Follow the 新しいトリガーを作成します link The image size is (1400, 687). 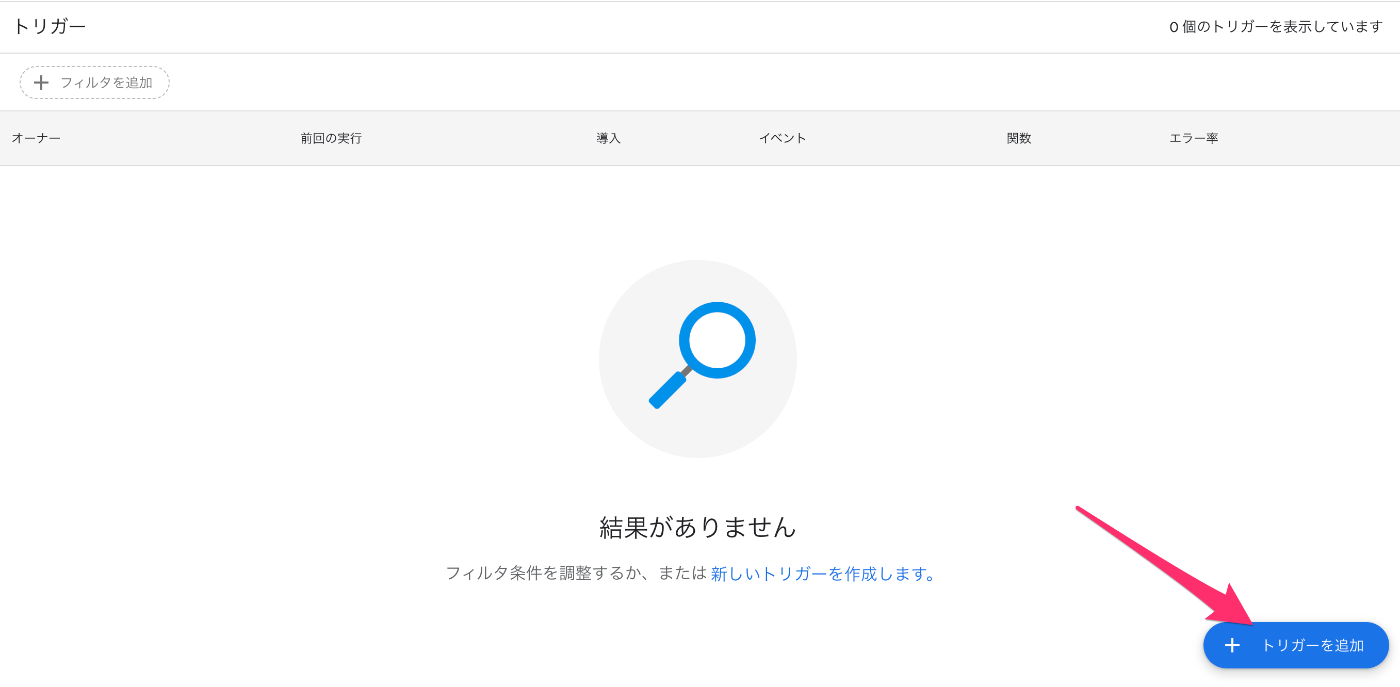pos(823,574)
